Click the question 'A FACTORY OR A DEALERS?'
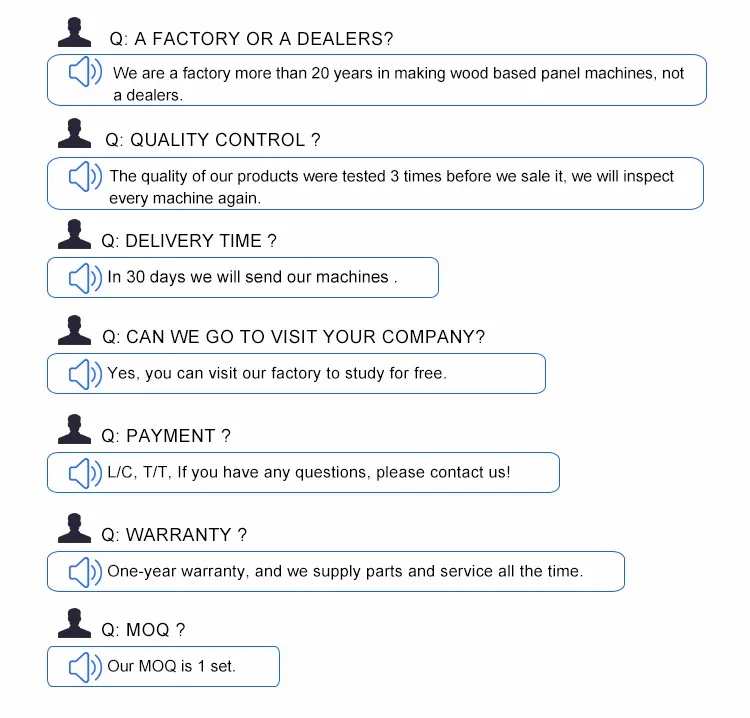The height and width of the screenshot is (718, 750). click(251, 39)
